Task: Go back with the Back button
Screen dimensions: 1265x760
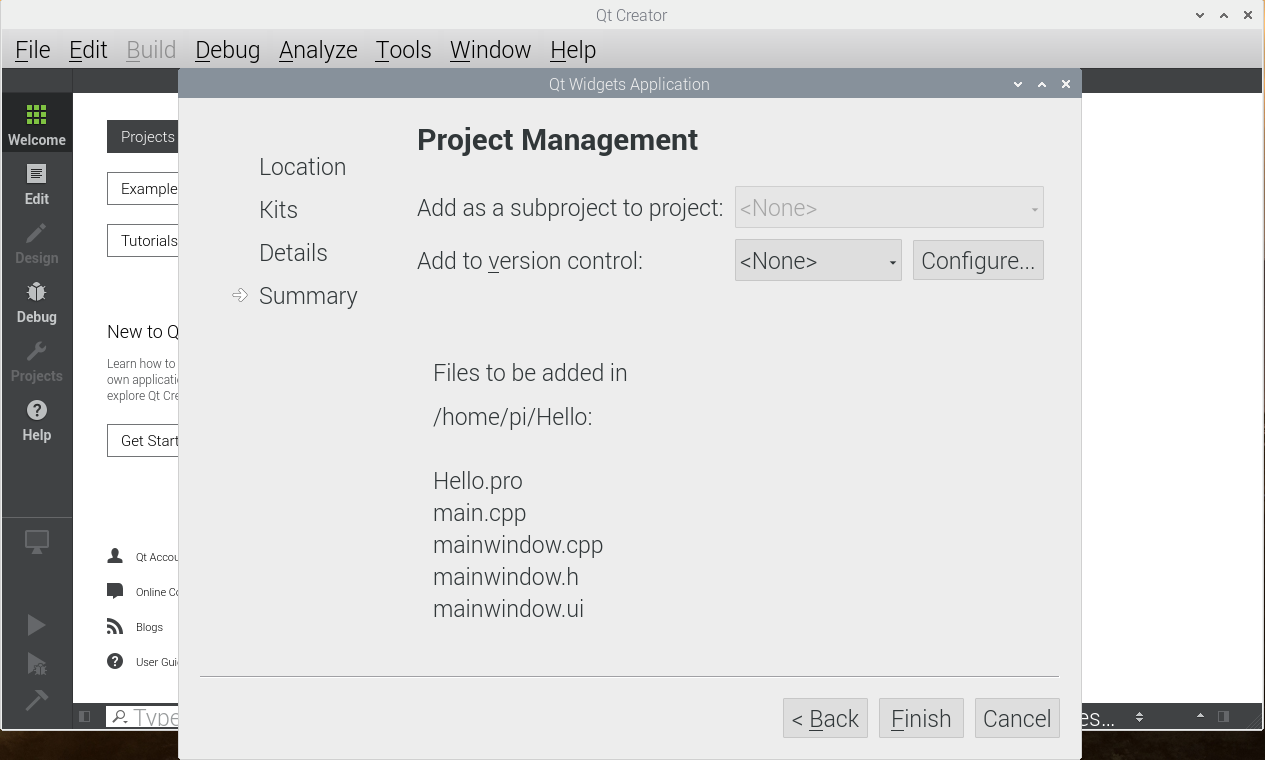Action: tap(824, 718)
